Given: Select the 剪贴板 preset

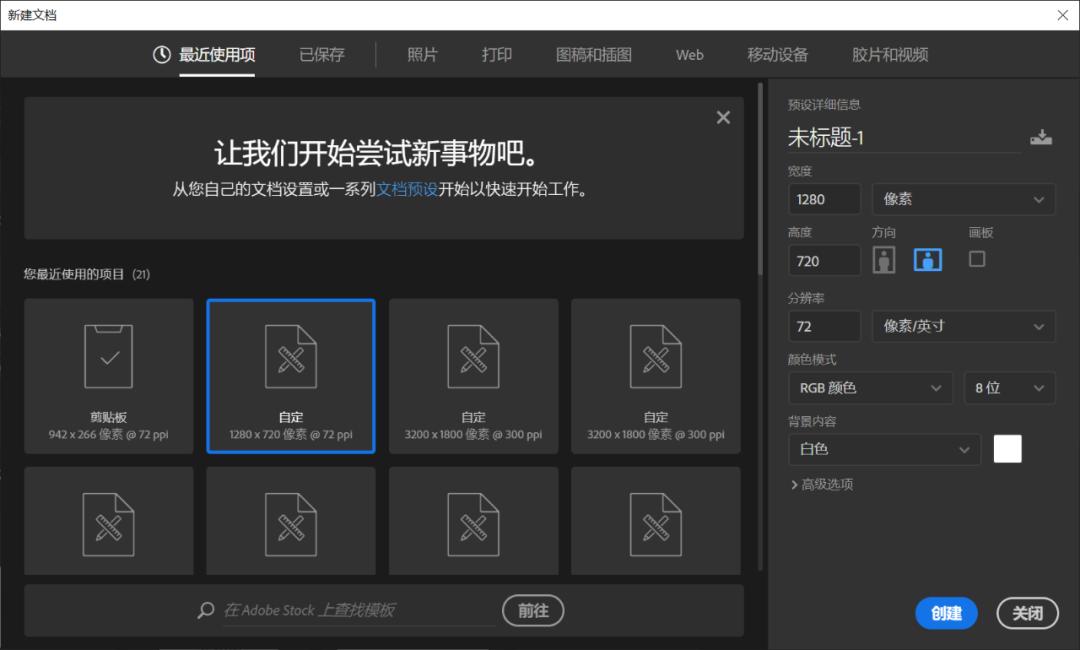Looking at the screenshot, I should pos(108,375).
